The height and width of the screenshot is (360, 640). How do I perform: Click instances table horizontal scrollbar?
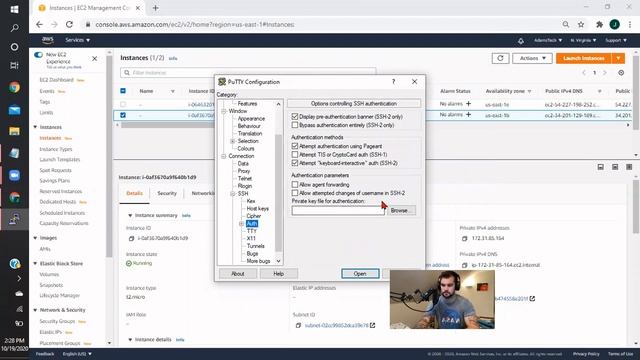coord(167,125)
